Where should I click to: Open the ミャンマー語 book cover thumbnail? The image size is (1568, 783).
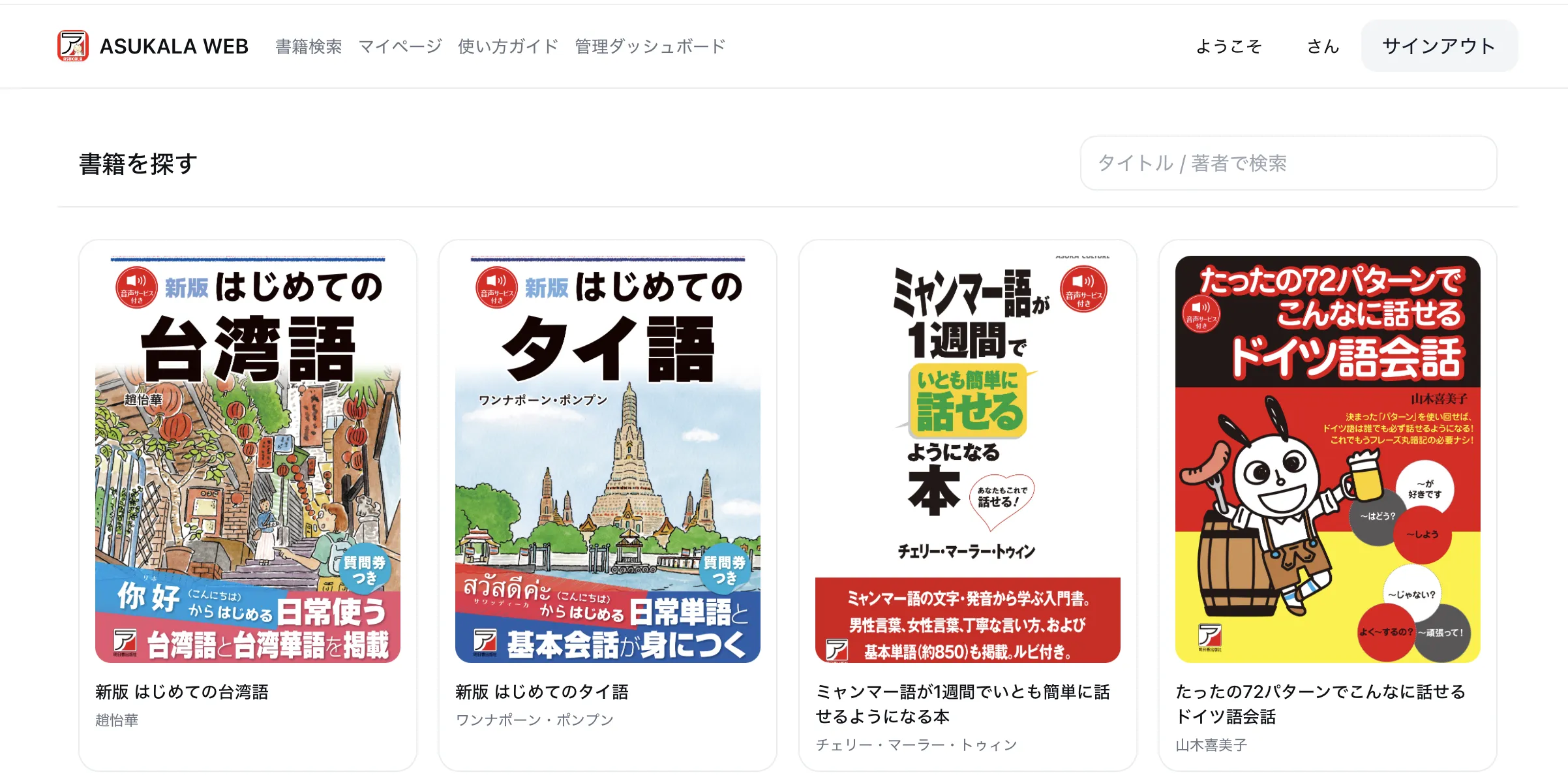click(968, 459)
